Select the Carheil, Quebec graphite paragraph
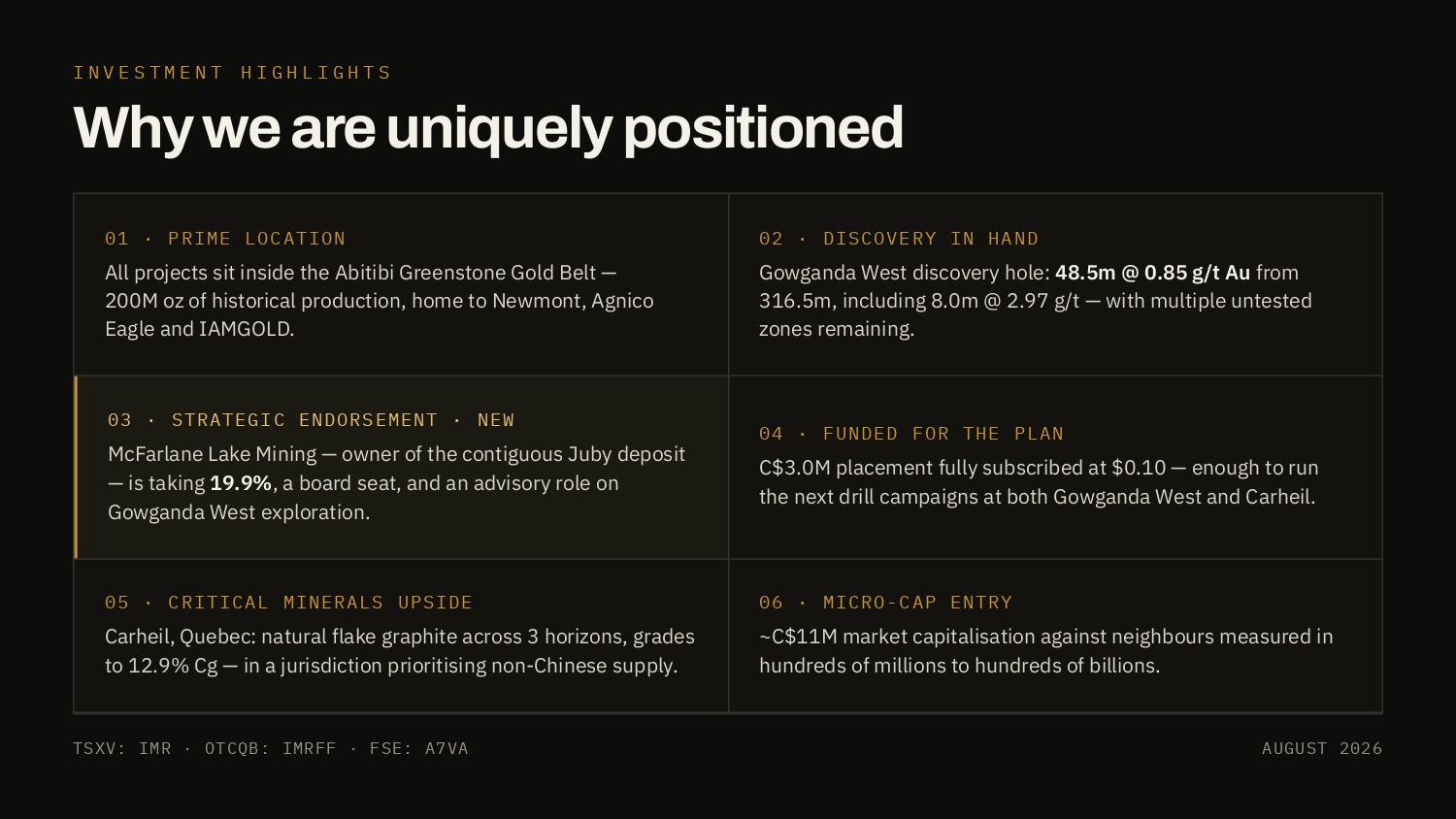Screen dimensions: 1456x819 tap(400, 651)
